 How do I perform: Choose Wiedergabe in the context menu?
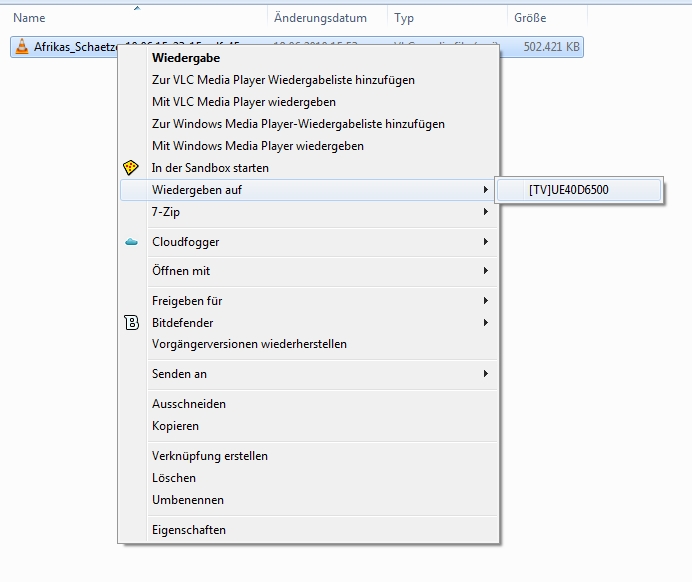(x=309, y=58)
